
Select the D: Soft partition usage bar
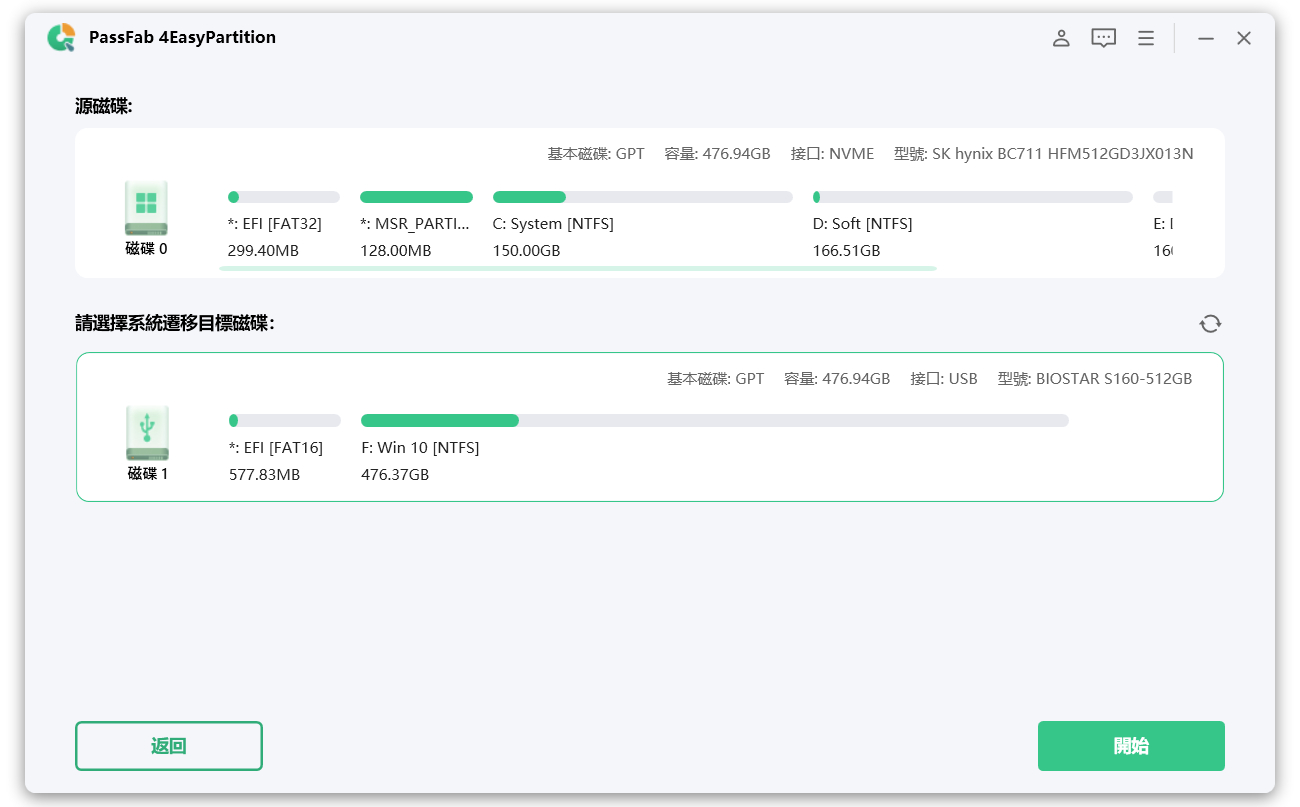(972, 197)
